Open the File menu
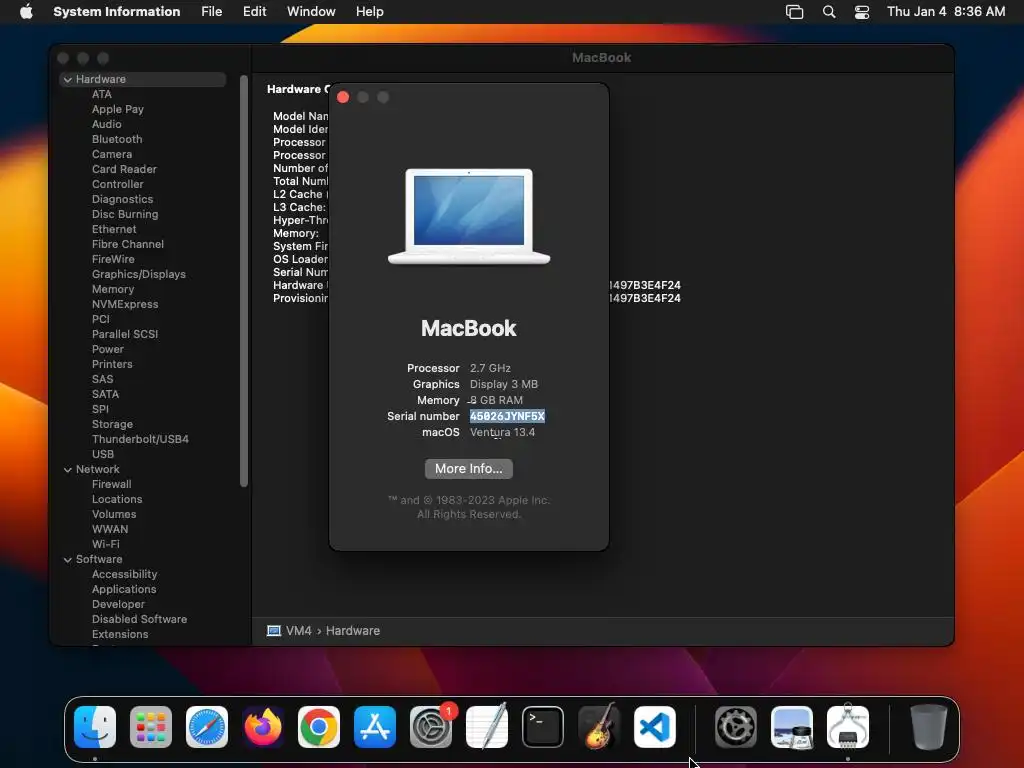The image size is (1024, 768). (x=212, y=12)
